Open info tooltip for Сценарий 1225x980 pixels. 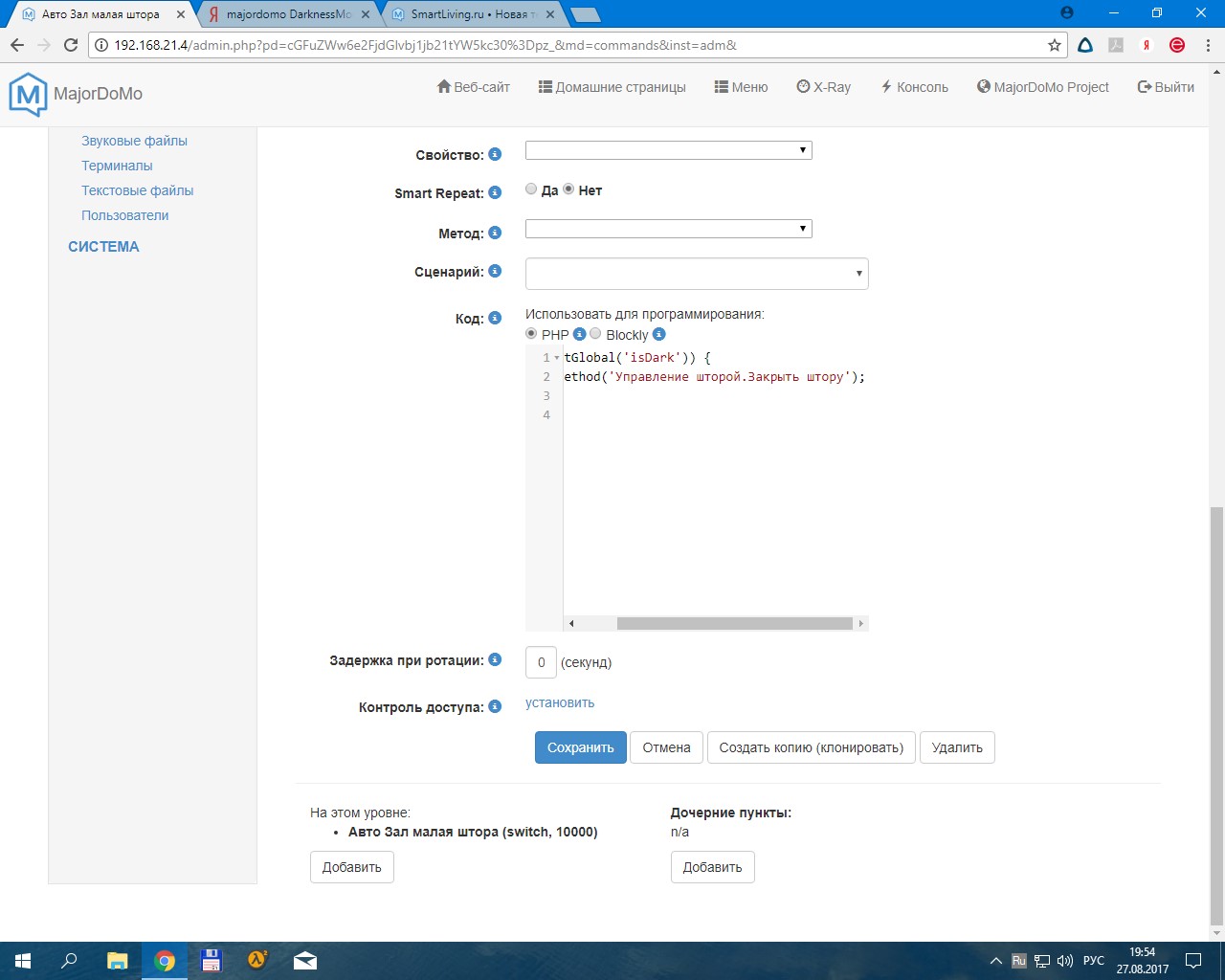[495, 271]
